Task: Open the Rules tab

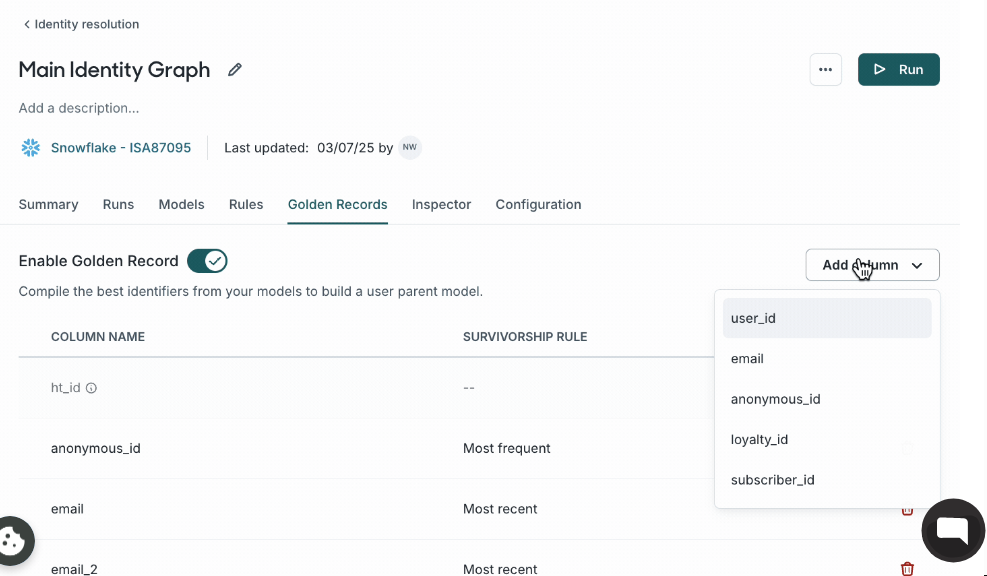Action: pyautogui.click(x=246, y=205)
